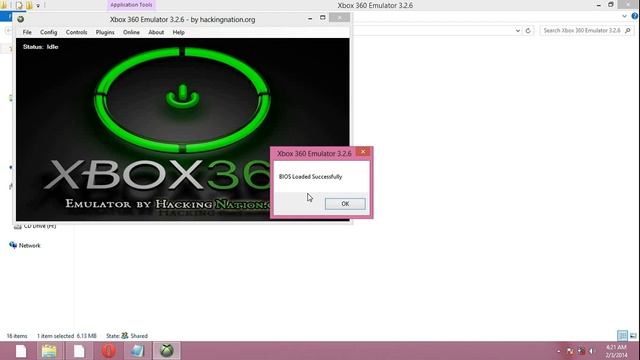Click the search magnifier icon in Explorer

pyautogui.click(x=628, y=31)
